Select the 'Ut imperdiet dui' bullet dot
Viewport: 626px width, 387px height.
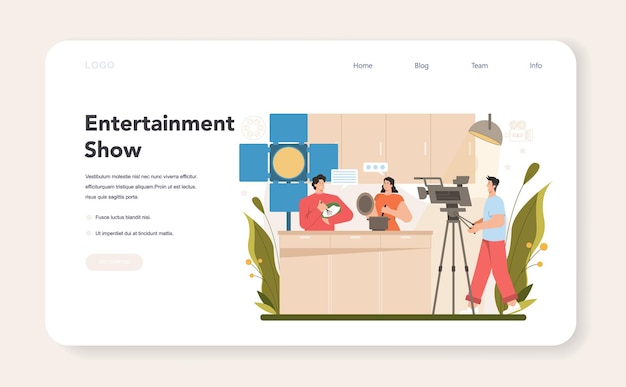click(89, 233)
